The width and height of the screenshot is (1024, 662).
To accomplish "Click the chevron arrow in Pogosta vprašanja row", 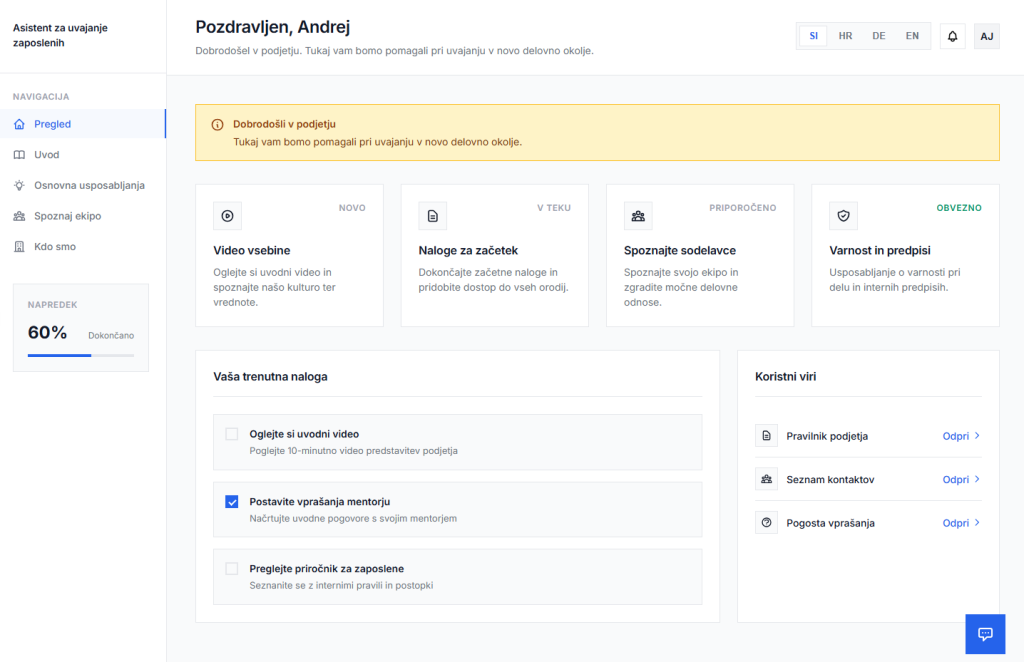I will 977,523.
